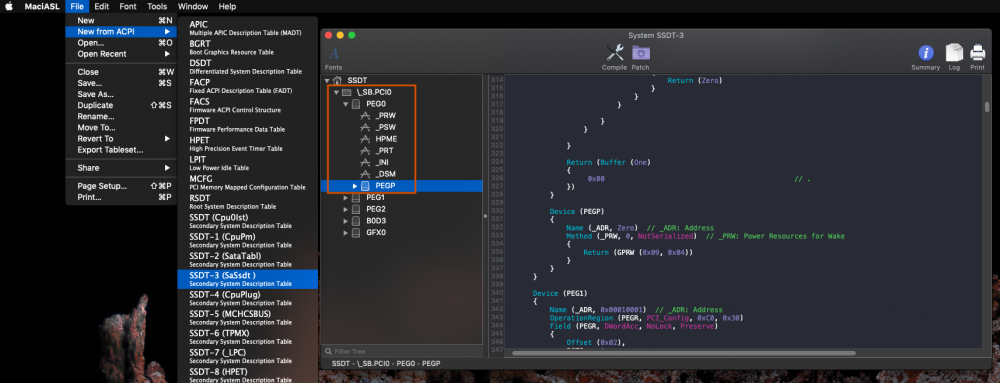Click the Fonts toolbar icon

tap(333, 54)
